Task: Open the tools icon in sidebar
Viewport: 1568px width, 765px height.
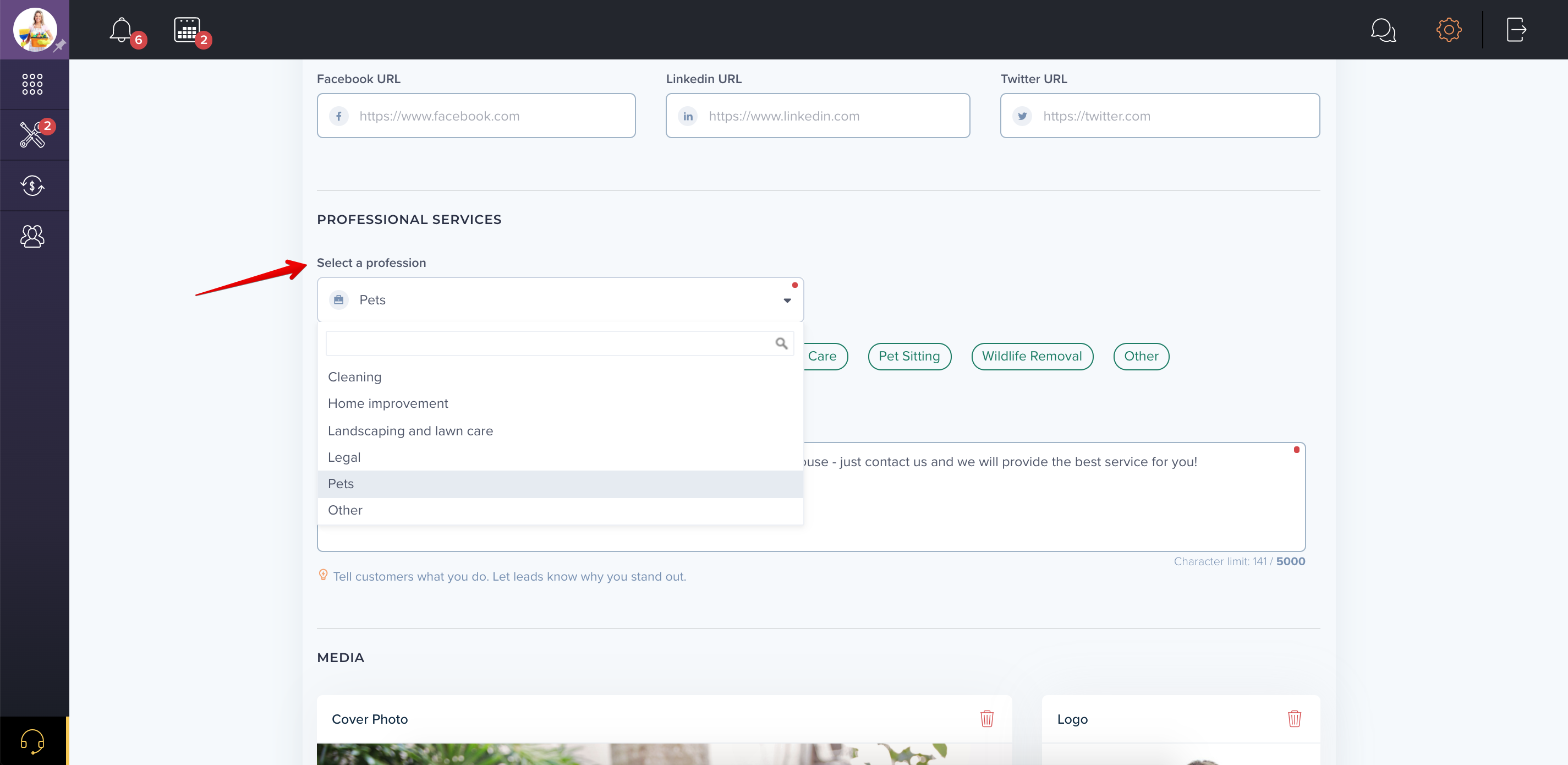Action: click(32, 135)
